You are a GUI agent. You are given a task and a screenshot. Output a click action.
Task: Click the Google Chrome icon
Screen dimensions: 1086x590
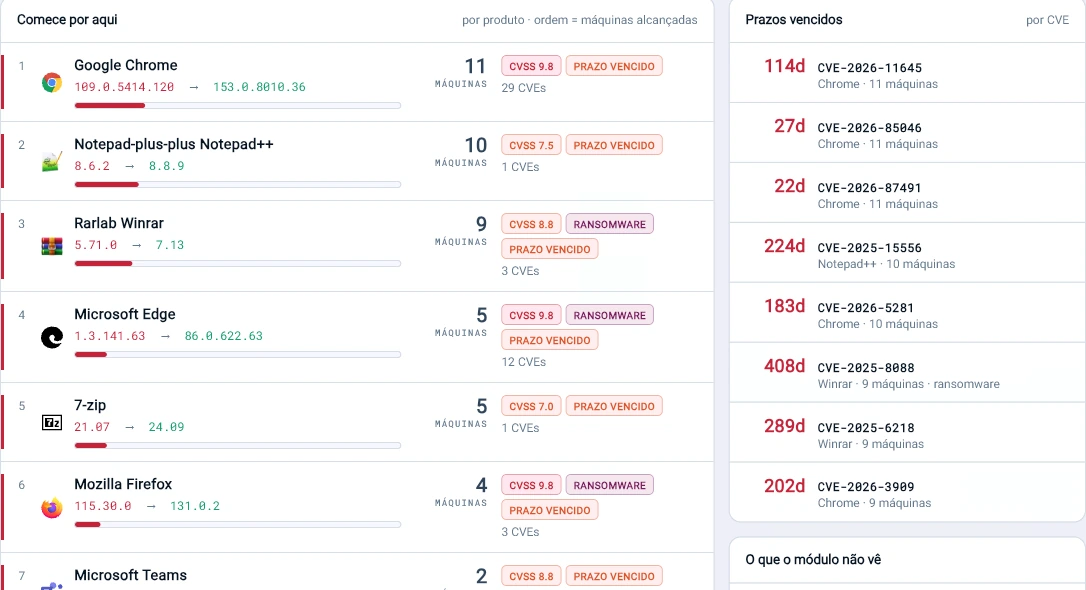pyautogui.click(x=52, y=83)
